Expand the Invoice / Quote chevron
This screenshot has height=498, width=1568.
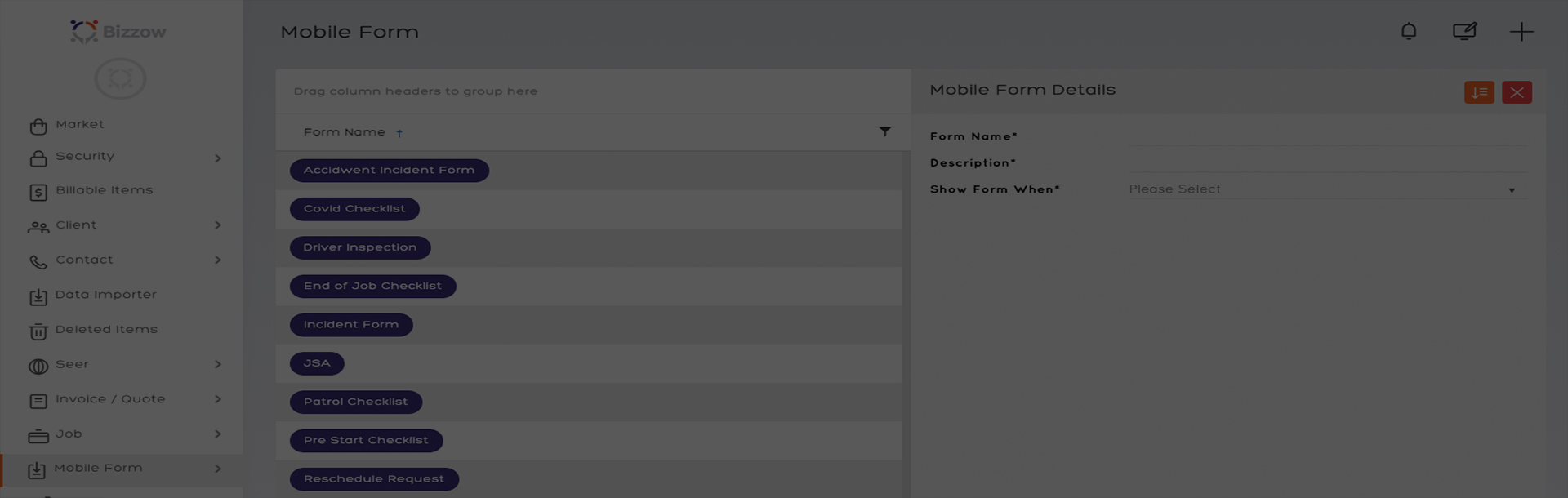click(218, 399)
